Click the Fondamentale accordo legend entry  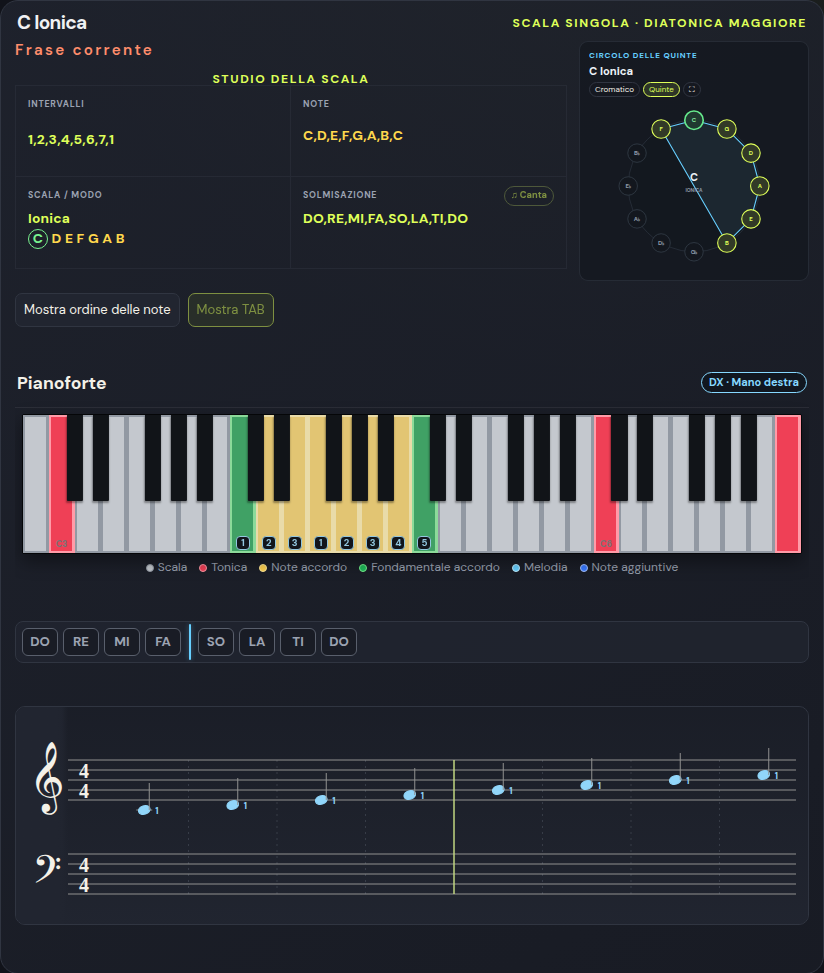tap(429, 567)
